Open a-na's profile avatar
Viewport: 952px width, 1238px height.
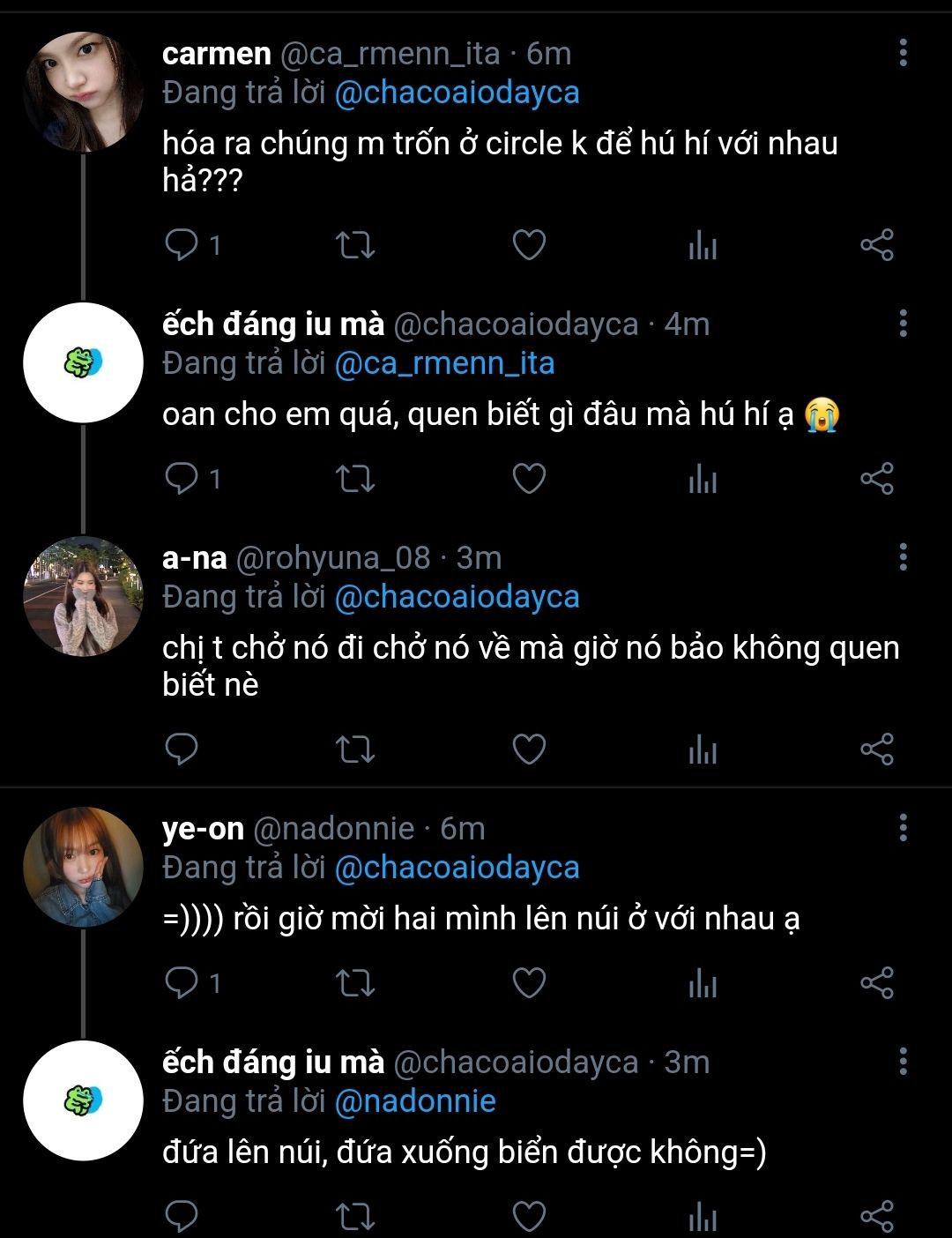pyautogui.click(x=83, y=596)
